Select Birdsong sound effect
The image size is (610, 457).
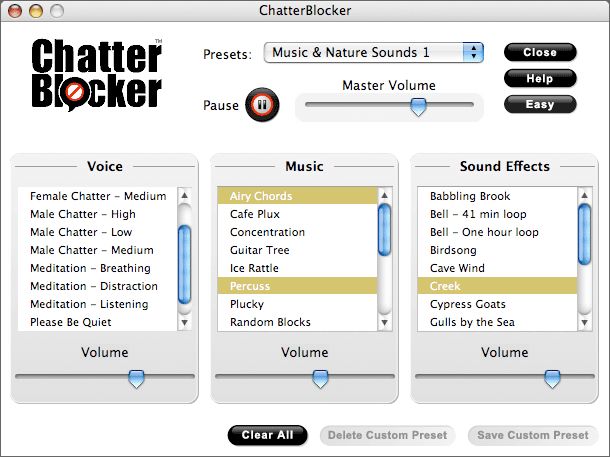(x=497, y=250)
